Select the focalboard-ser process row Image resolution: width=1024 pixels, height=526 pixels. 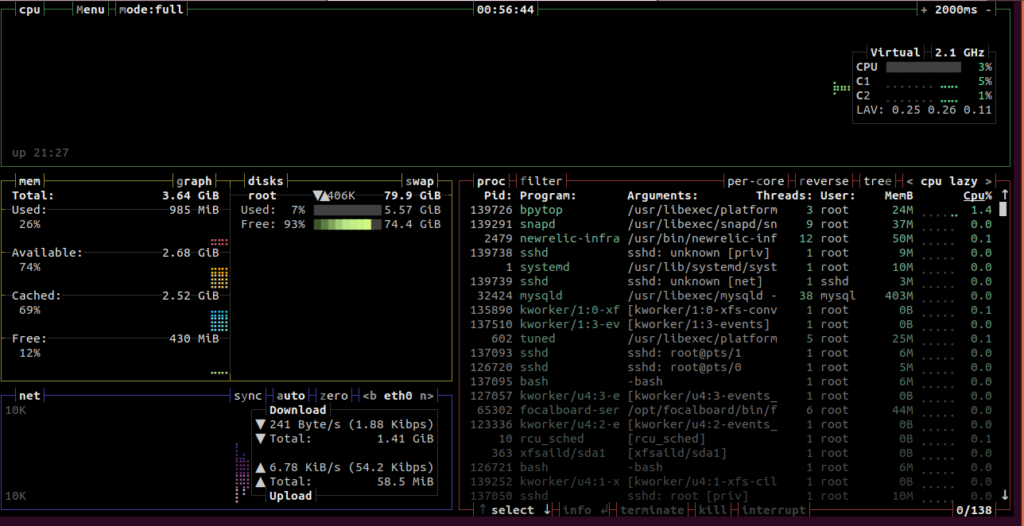coord(730,410)
